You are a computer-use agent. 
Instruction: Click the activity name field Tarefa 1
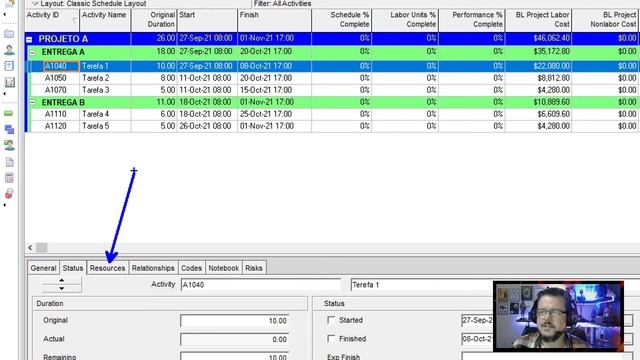pyautogui.click(x=421, y=284)
